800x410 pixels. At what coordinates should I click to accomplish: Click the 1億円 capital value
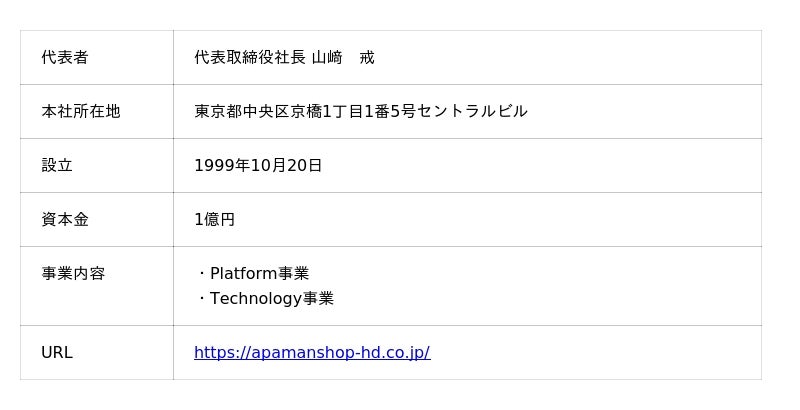(x=214, y=219)
